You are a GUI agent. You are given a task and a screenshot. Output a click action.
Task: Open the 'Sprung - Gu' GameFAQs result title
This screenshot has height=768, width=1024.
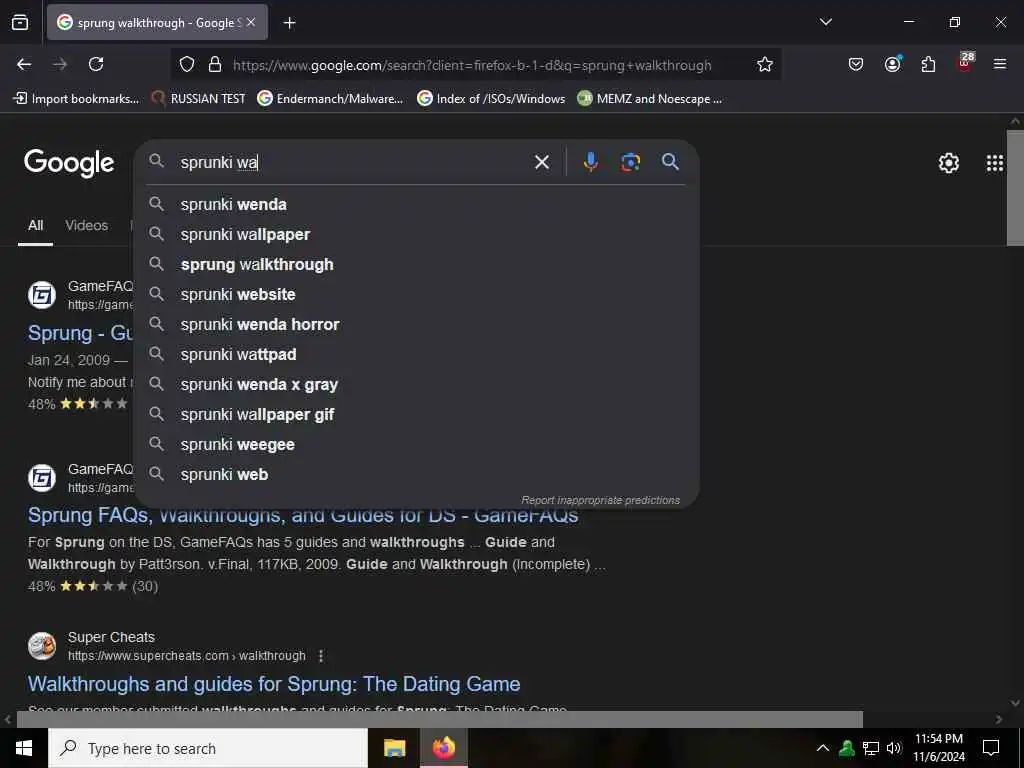pyautogui.click(x=80, y=333)
